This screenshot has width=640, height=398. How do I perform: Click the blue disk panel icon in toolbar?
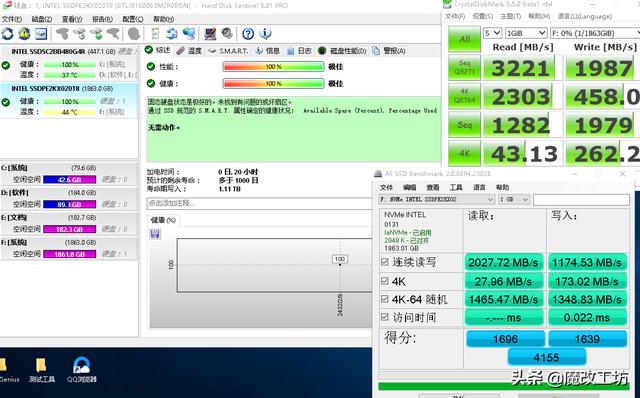(41, 34)
